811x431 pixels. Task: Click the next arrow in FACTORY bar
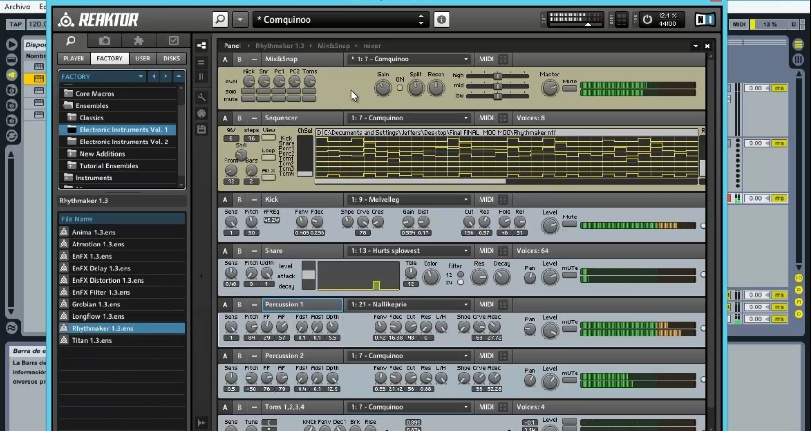point(166,77)
